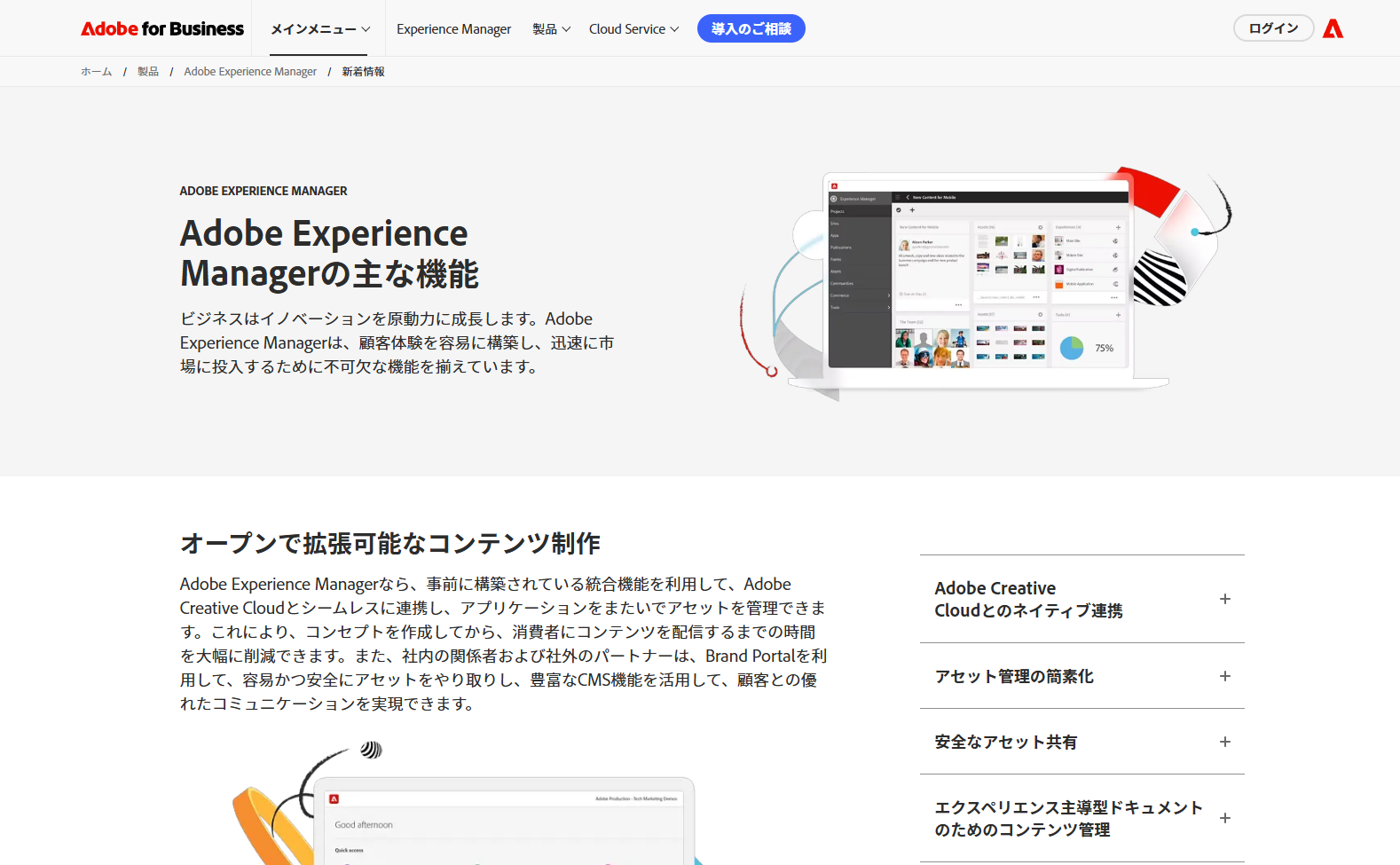The height and width of the screenshot is (865, 1400).
Task: Click the Adobe for Business logo
Action: click(x=162, y=29)
